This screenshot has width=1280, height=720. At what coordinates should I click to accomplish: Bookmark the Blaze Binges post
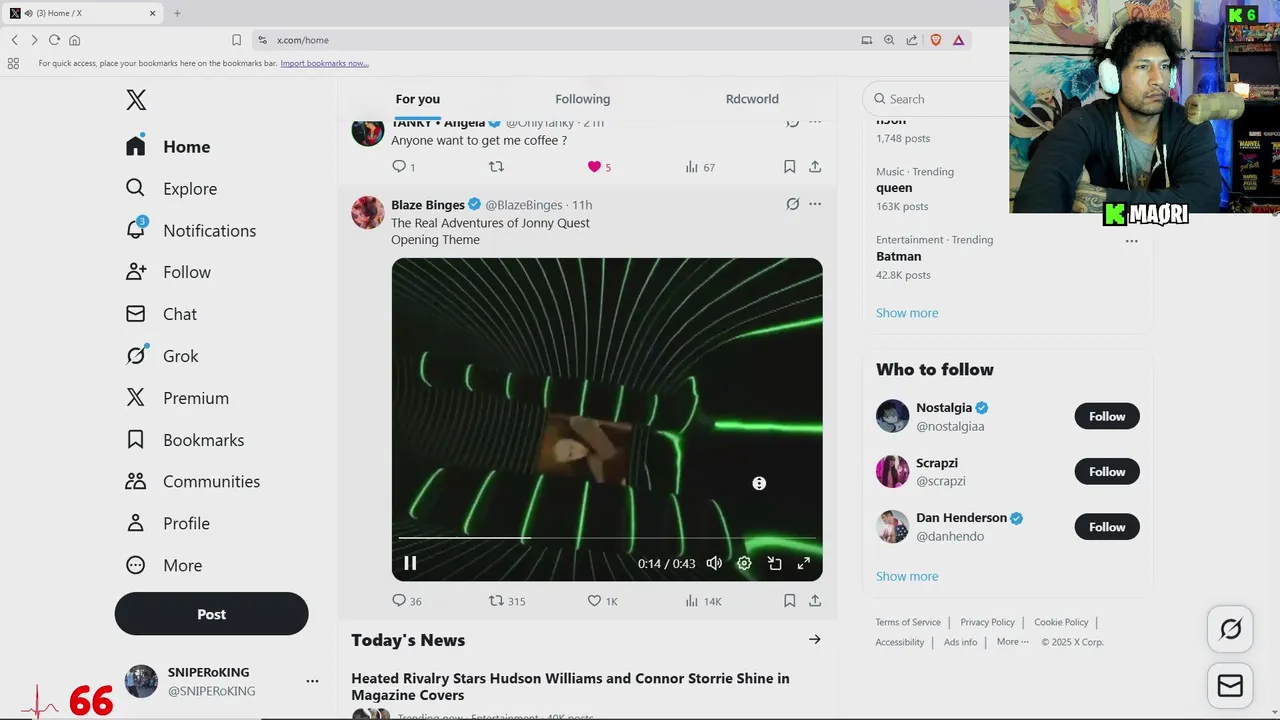point(789,601)
